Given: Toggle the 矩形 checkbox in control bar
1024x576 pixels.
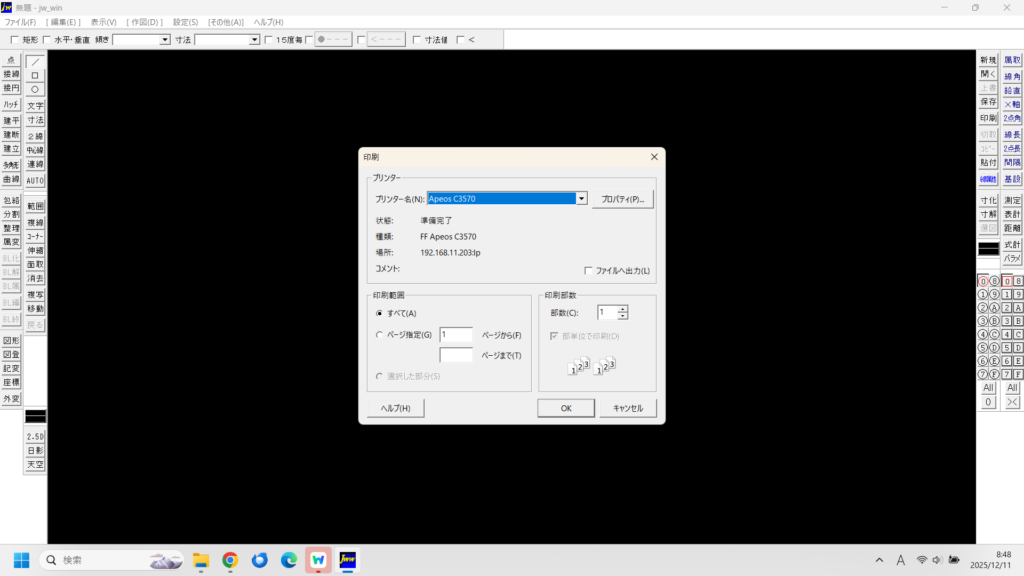Looking at the screenshot, I should [x=14, y=40].
